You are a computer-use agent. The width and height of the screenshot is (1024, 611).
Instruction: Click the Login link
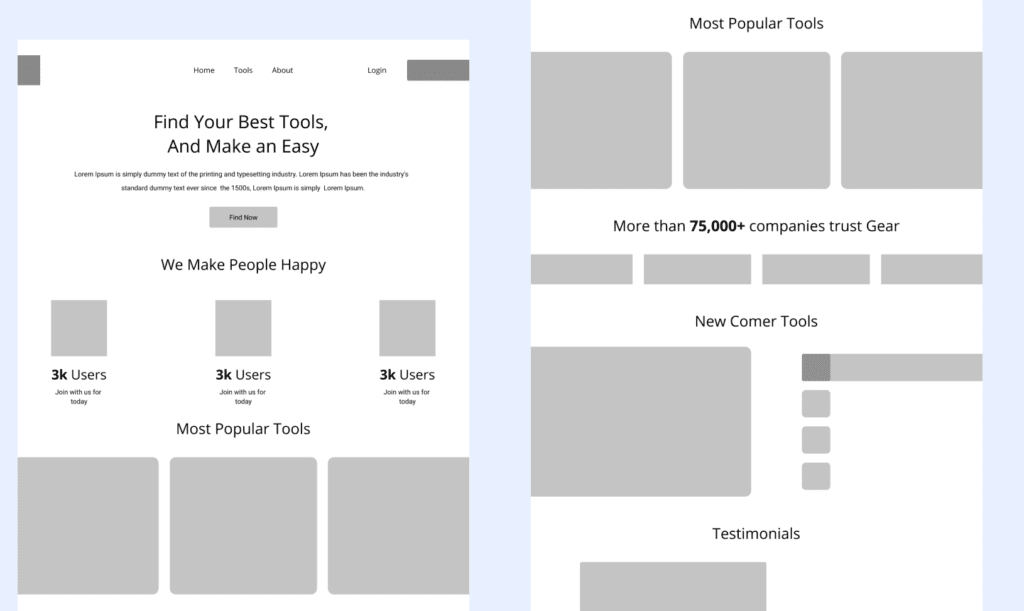(377, 70)
